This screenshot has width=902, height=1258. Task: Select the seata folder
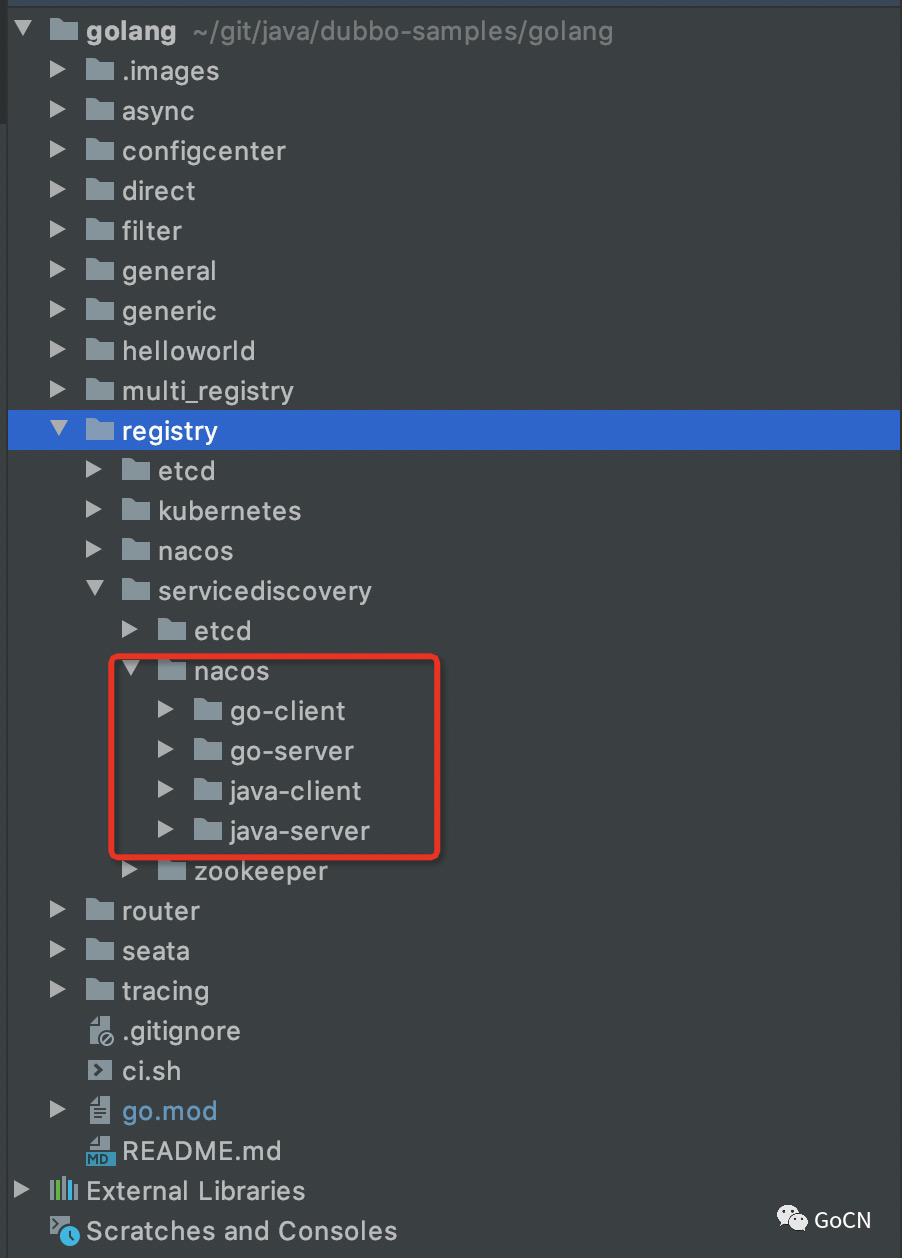pyautogui.click(x=155, y=951)
